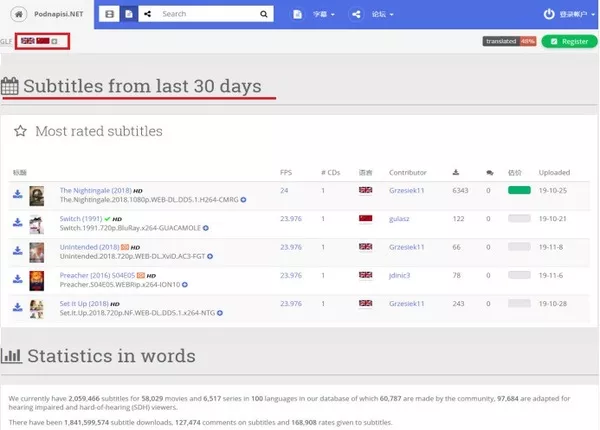Select the English flag language filter
The image size is (600, 430).
tap(27, 41)
